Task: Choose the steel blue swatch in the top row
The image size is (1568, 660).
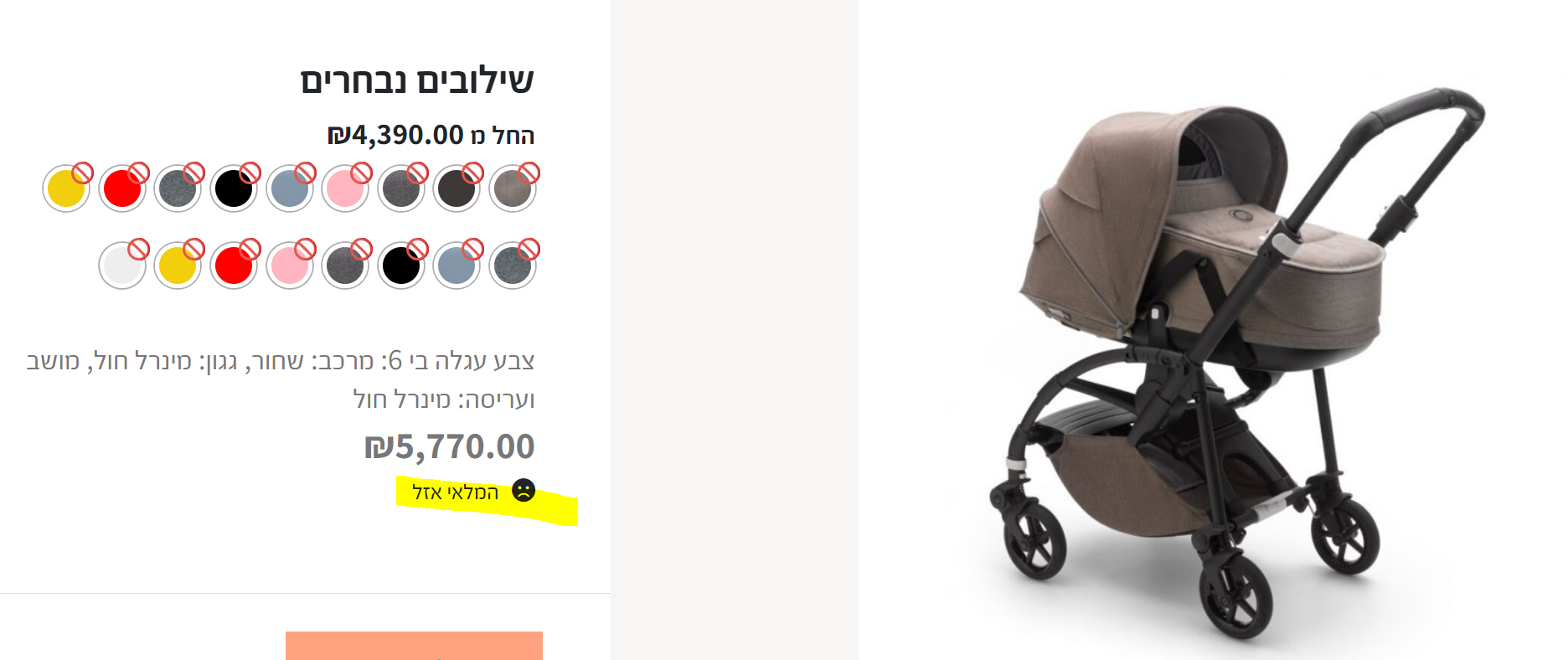Action: (290, 188)
